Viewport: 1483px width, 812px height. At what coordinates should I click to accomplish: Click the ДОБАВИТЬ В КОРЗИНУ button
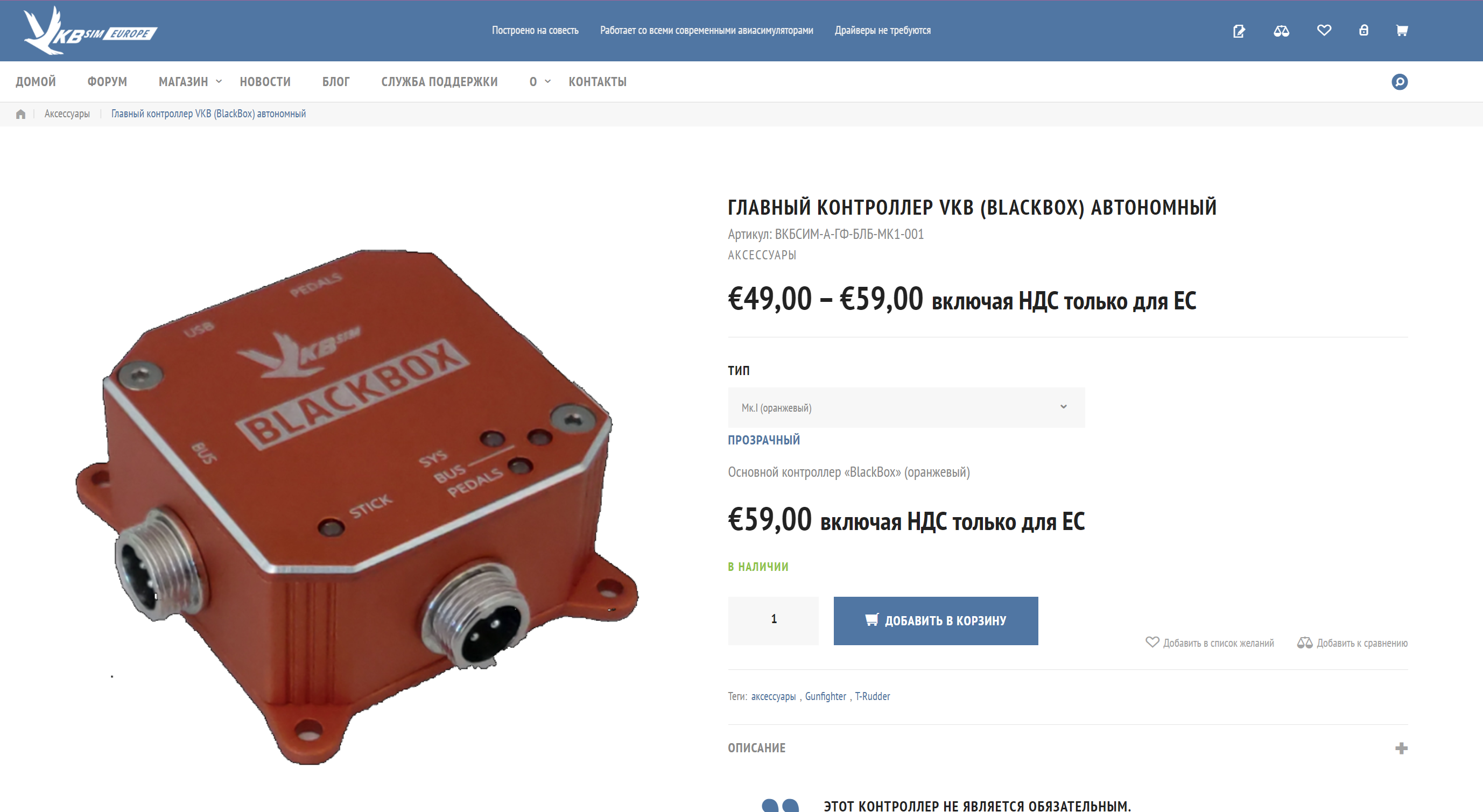[936, 620]
